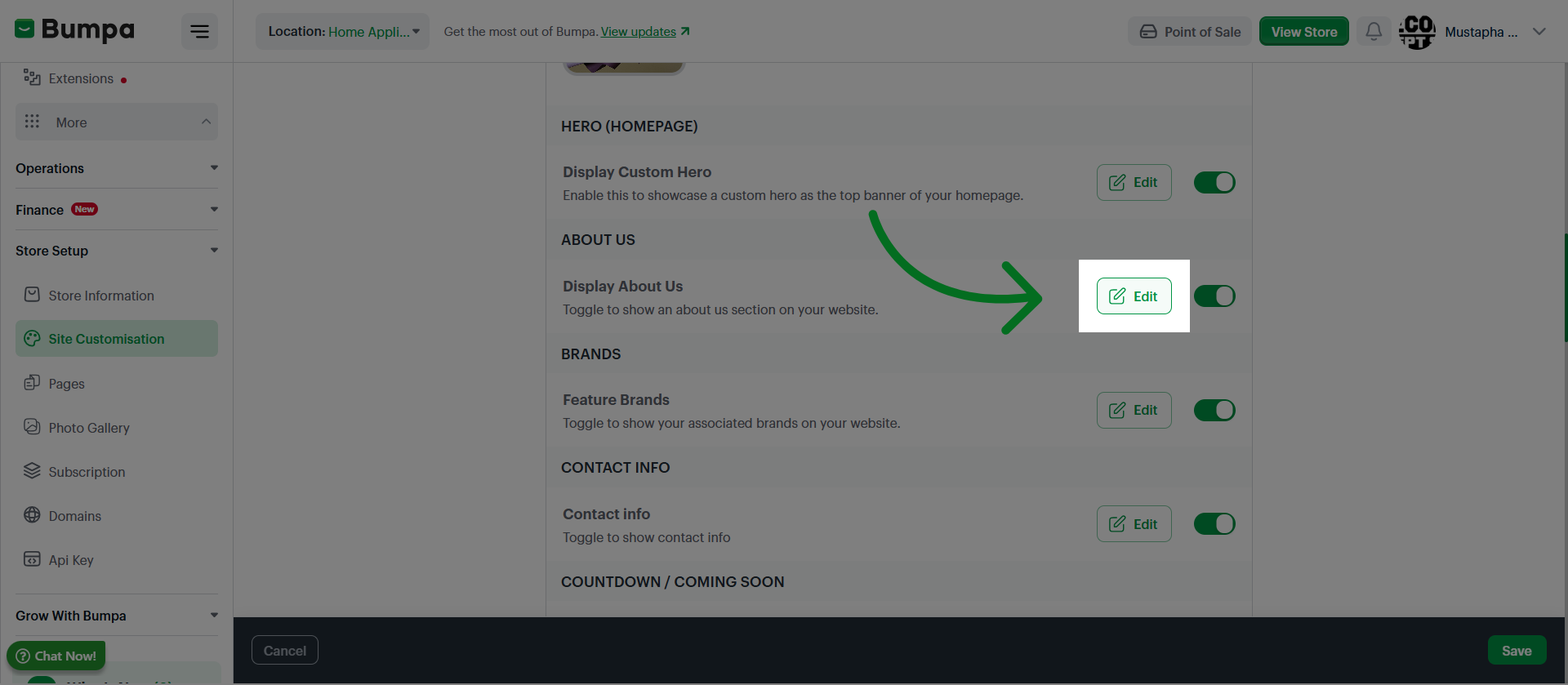Open Photo Gallery in sidebar

[117, 427]
